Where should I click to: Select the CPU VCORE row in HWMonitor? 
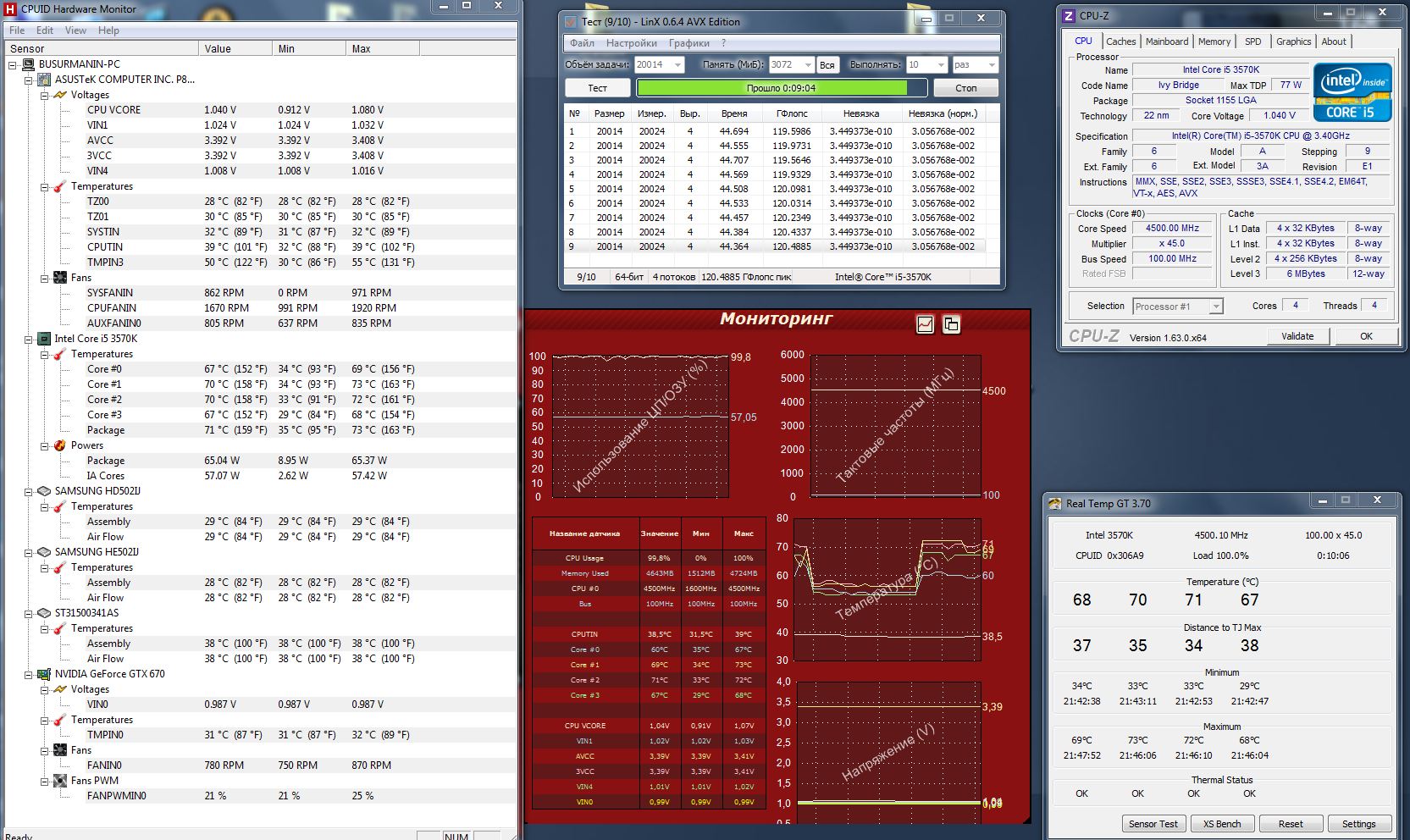259,110
